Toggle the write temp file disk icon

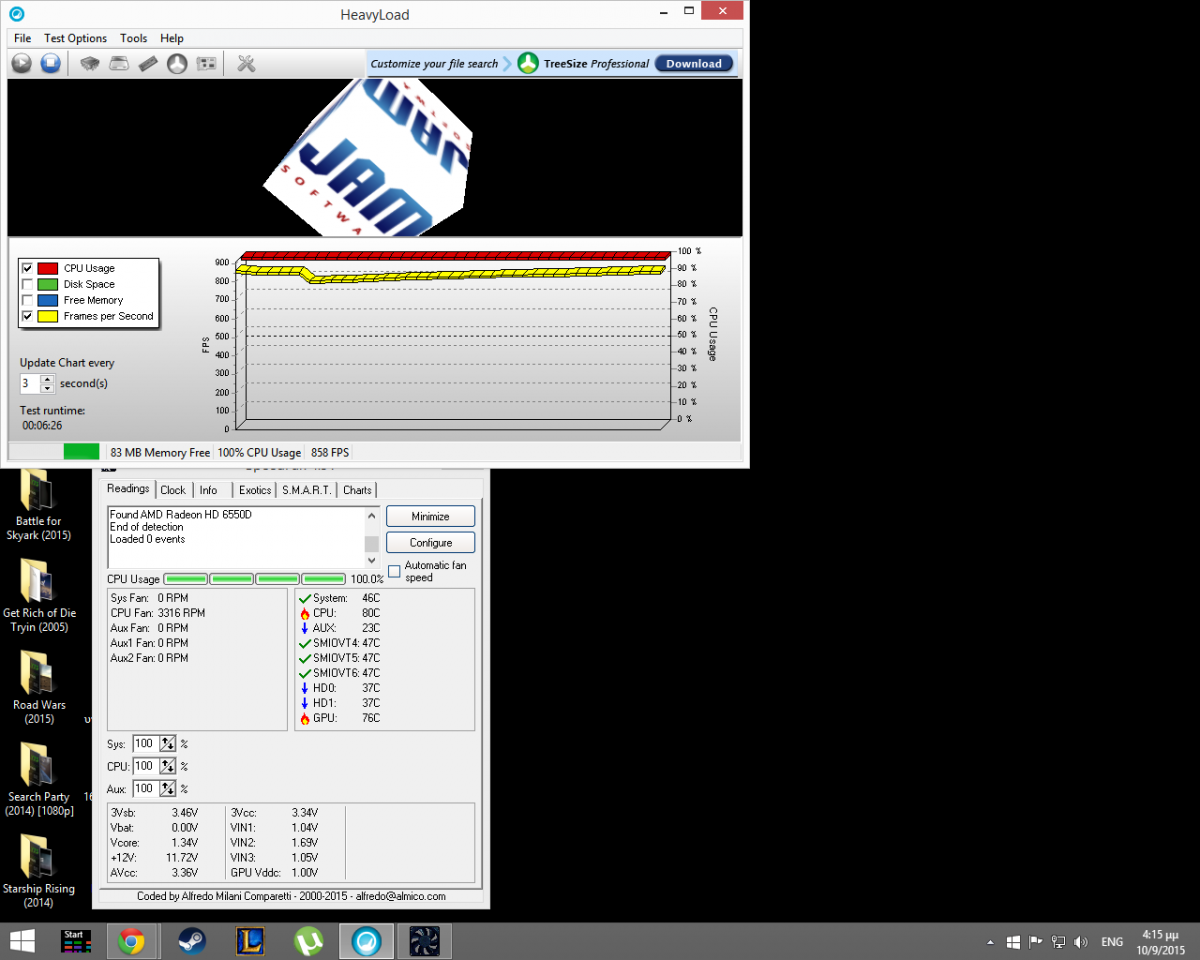tap(118, 64)
